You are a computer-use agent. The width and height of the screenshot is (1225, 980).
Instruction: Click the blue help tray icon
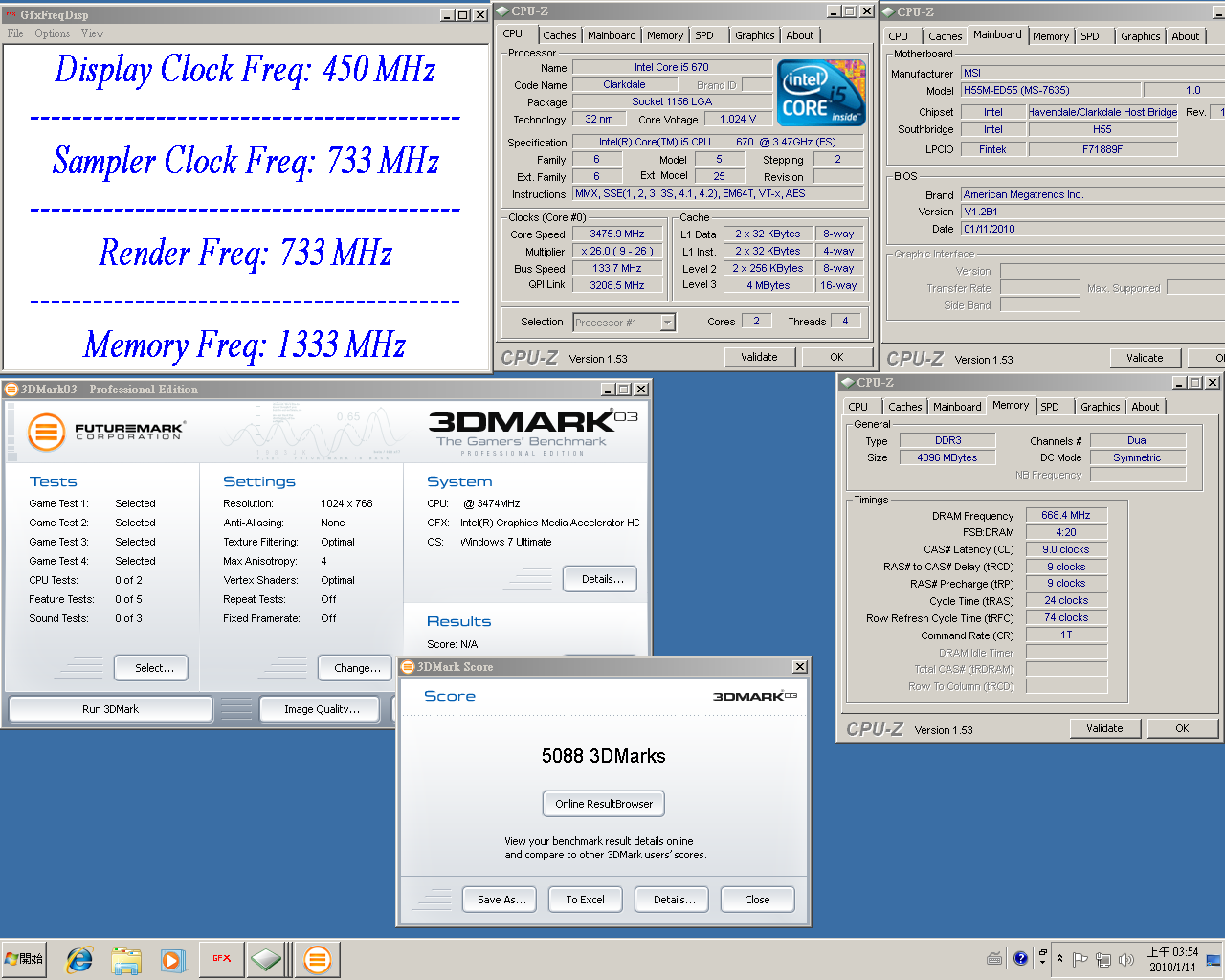(x=1020, y=958)
